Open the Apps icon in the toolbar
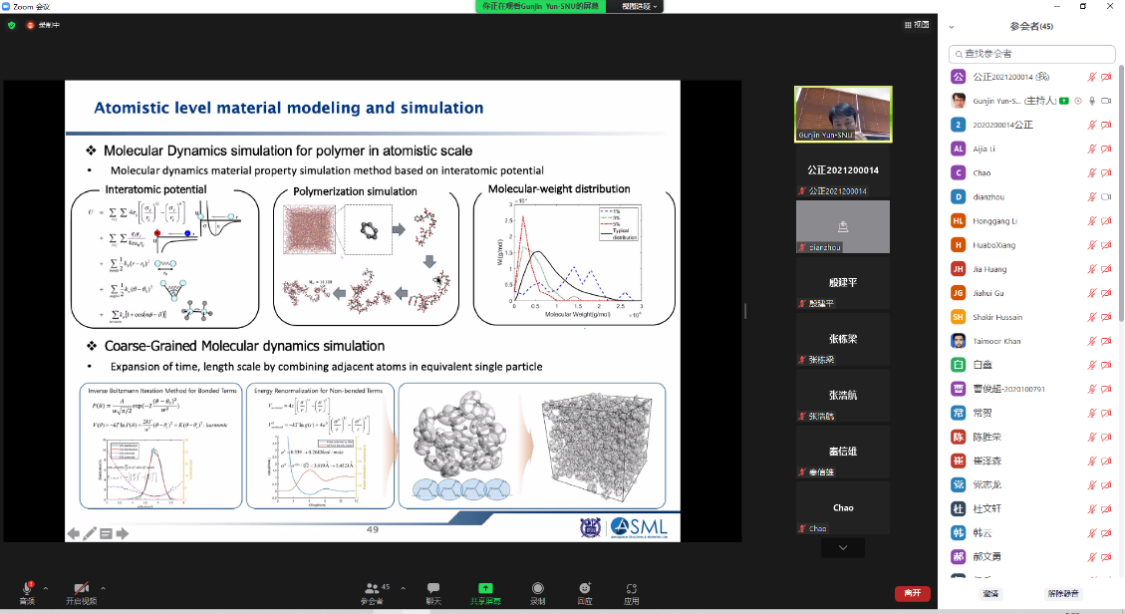Viewport: 1125px width, 614px height. point(631,590)
